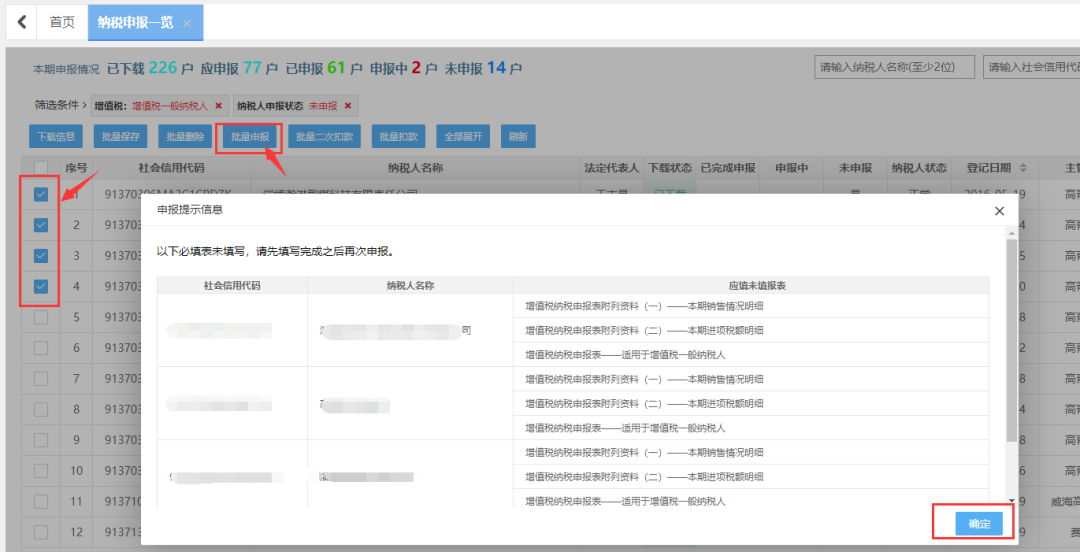This screenshot has height=552, width=1080.
Task: Click the 下载信息 button
Action: click(x=56, y=136)
